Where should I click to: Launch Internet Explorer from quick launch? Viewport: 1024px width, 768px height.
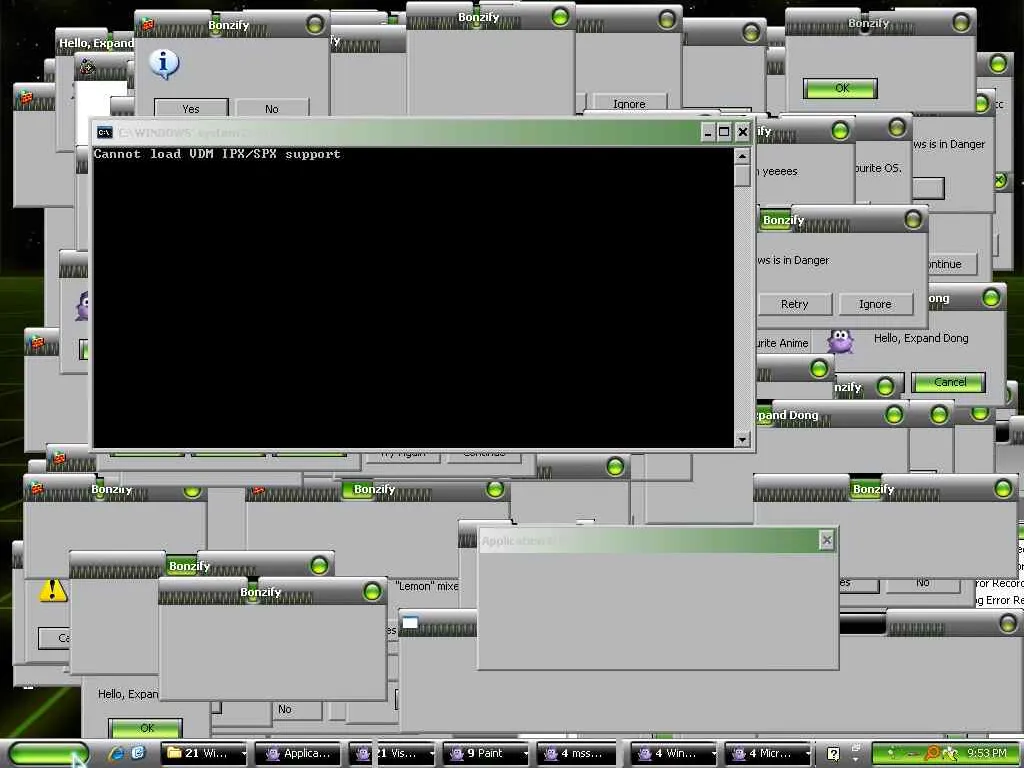click(118, 753)
